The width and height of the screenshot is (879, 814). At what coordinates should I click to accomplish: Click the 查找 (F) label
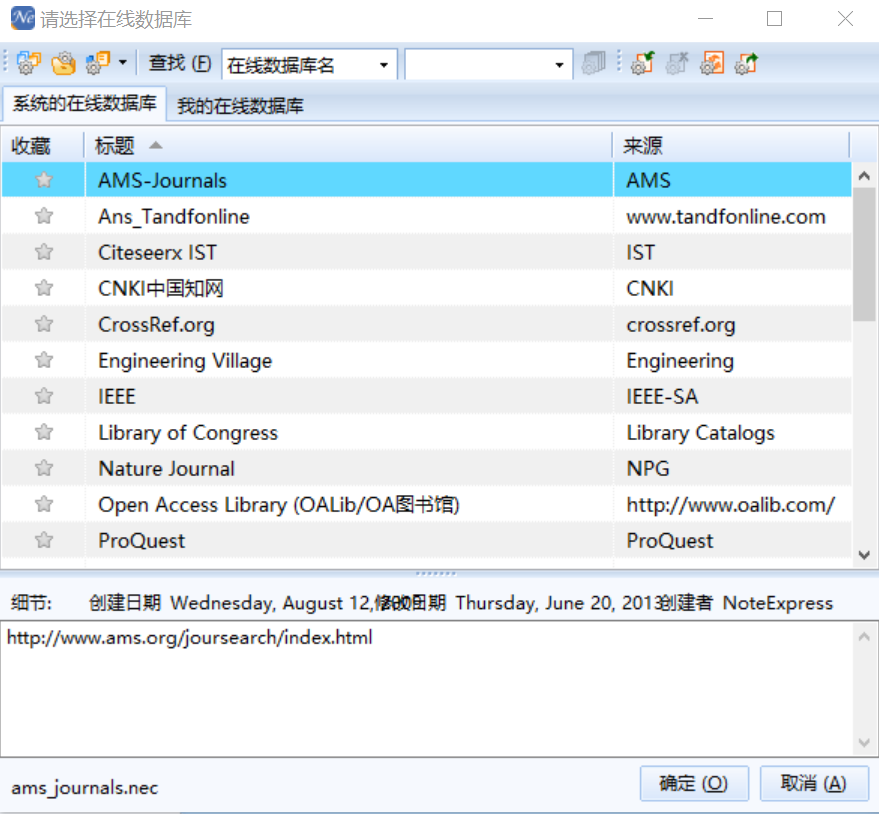point(180,63)
